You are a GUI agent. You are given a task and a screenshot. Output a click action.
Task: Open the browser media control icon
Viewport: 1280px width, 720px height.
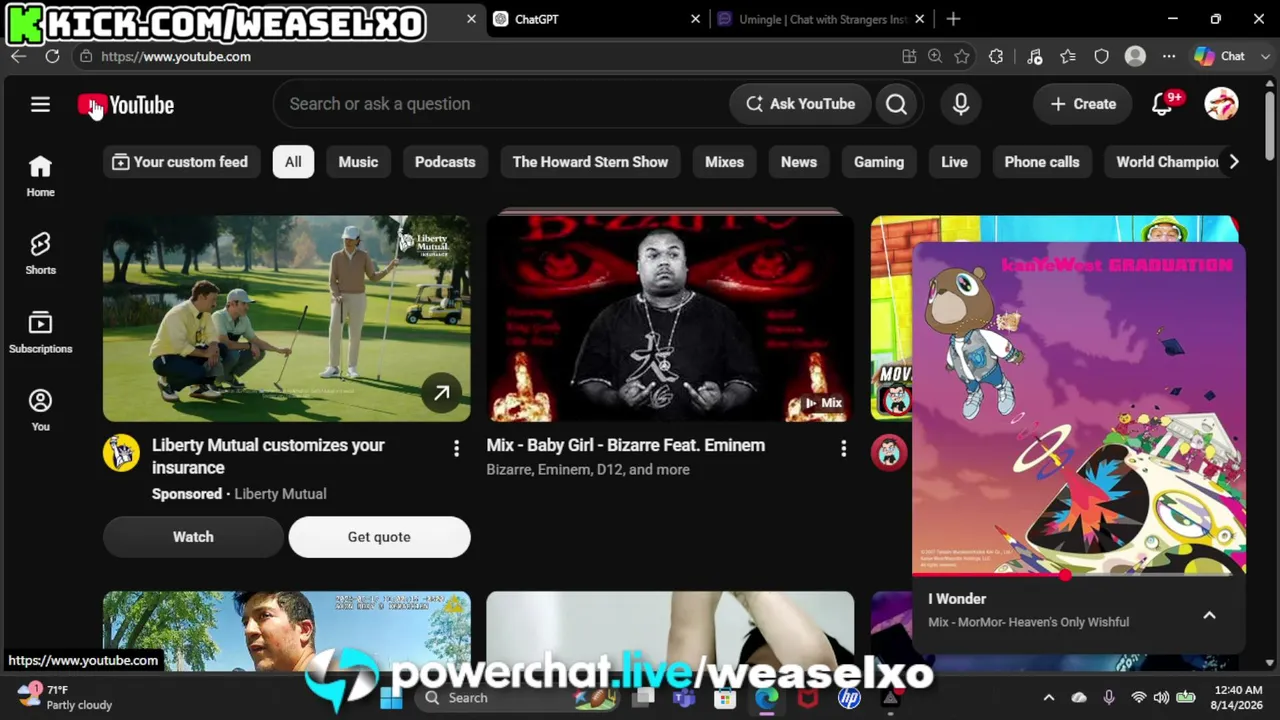1035,57
